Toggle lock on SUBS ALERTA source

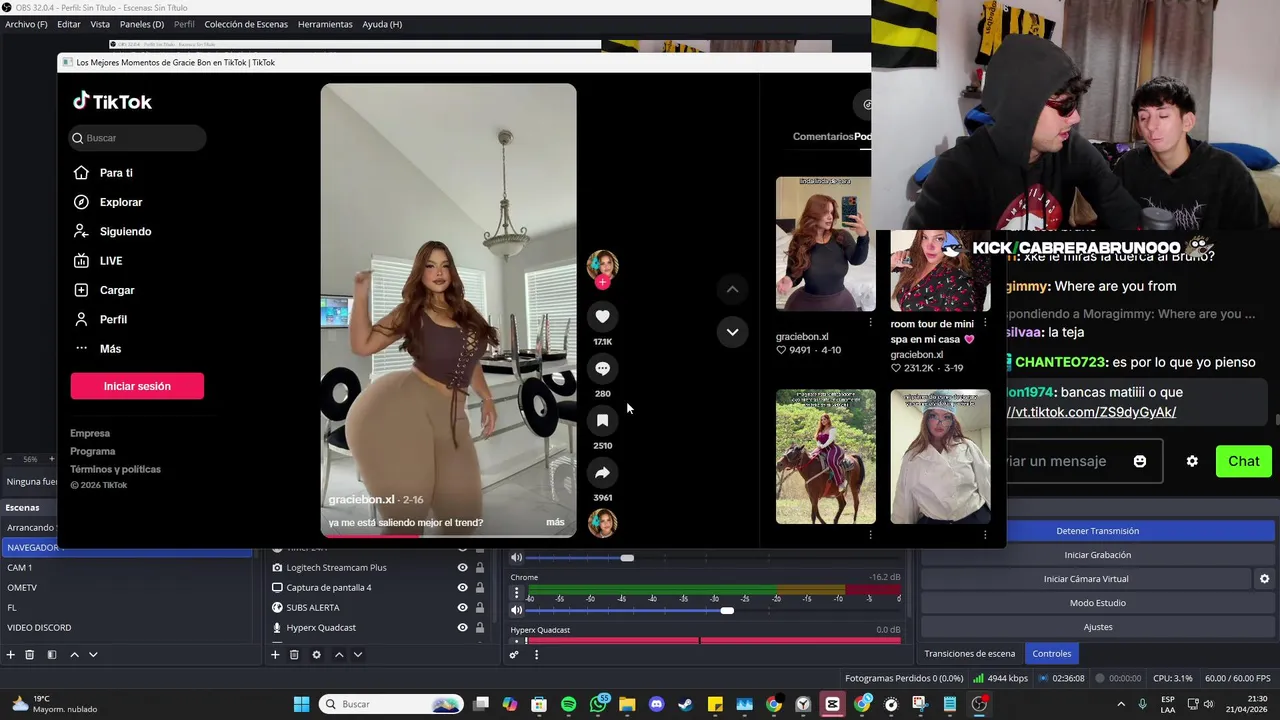(x=480, y=607)
